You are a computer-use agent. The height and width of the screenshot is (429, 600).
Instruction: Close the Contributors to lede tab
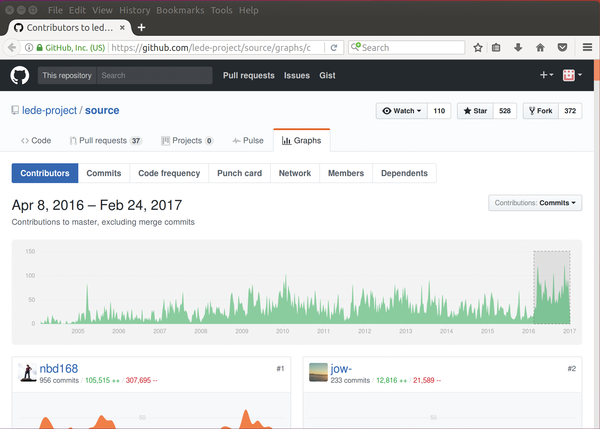tap(122, 28)
